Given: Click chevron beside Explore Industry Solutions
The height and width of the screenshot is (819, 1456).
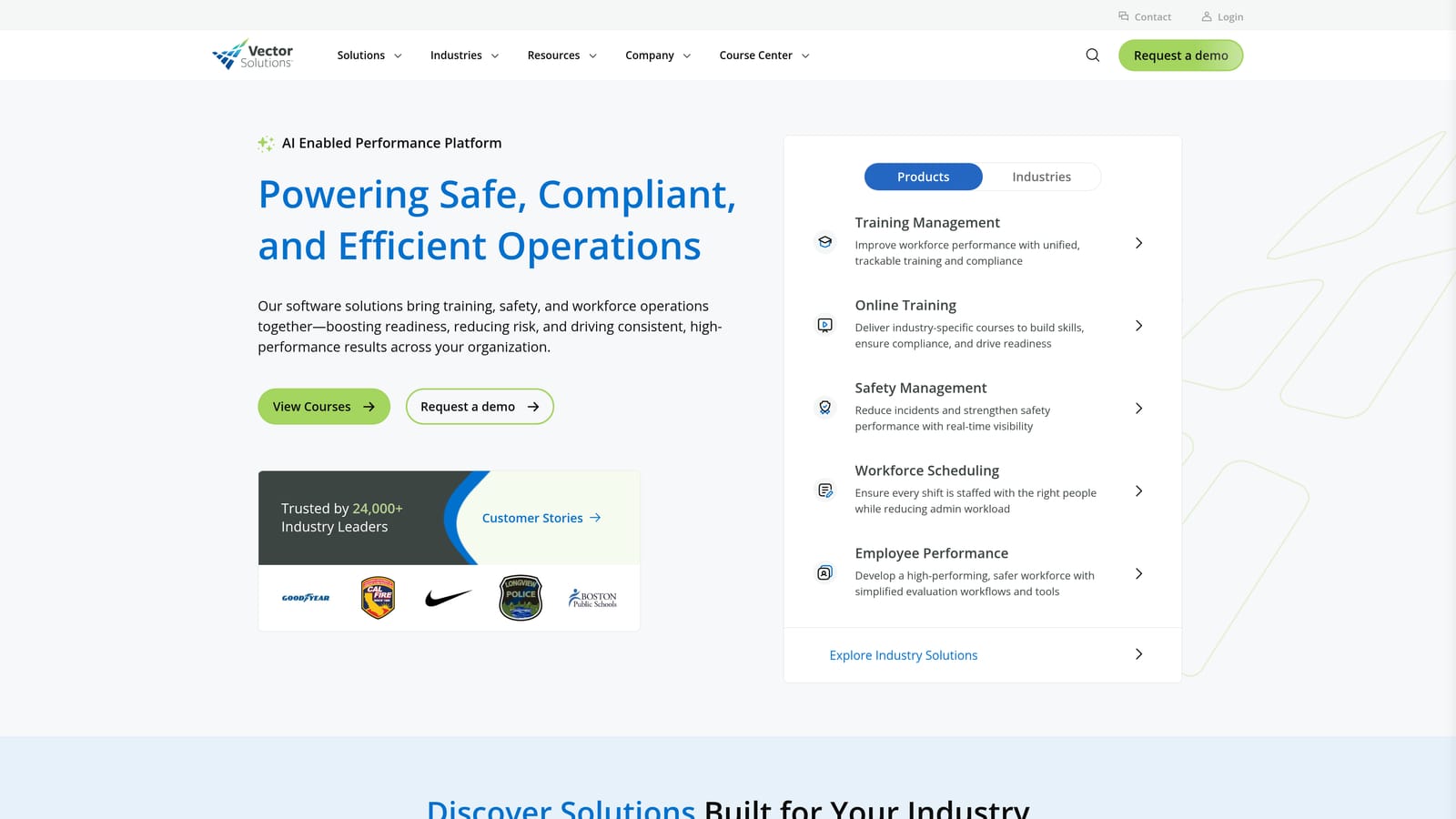Looking at the screenshot, I should (1138, 654).
